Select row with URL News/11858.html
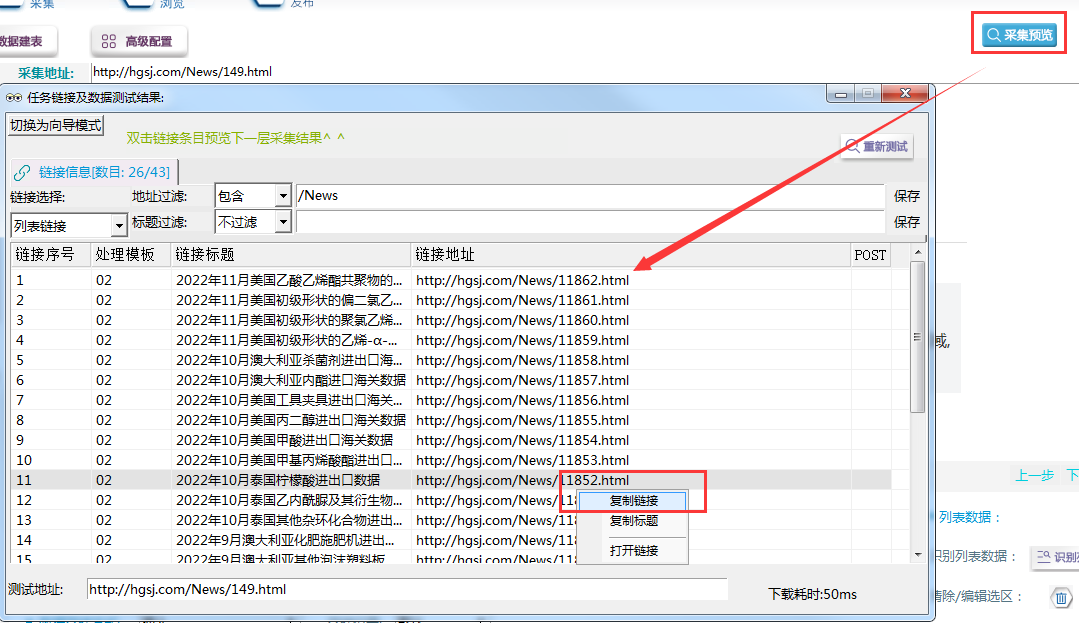1079x623 pixels. tap(451, 360)
